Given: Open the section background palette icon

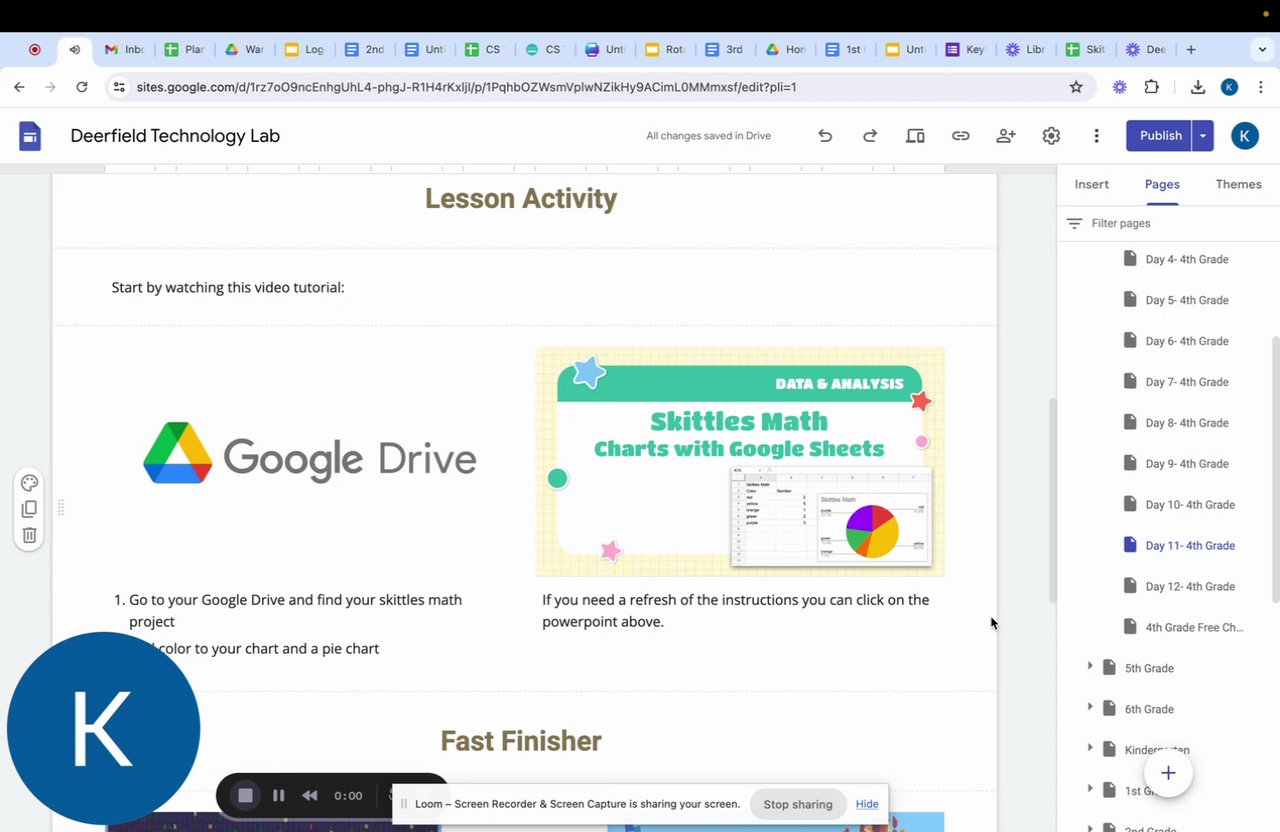Looking at the screenshot, I should [29, 483].
